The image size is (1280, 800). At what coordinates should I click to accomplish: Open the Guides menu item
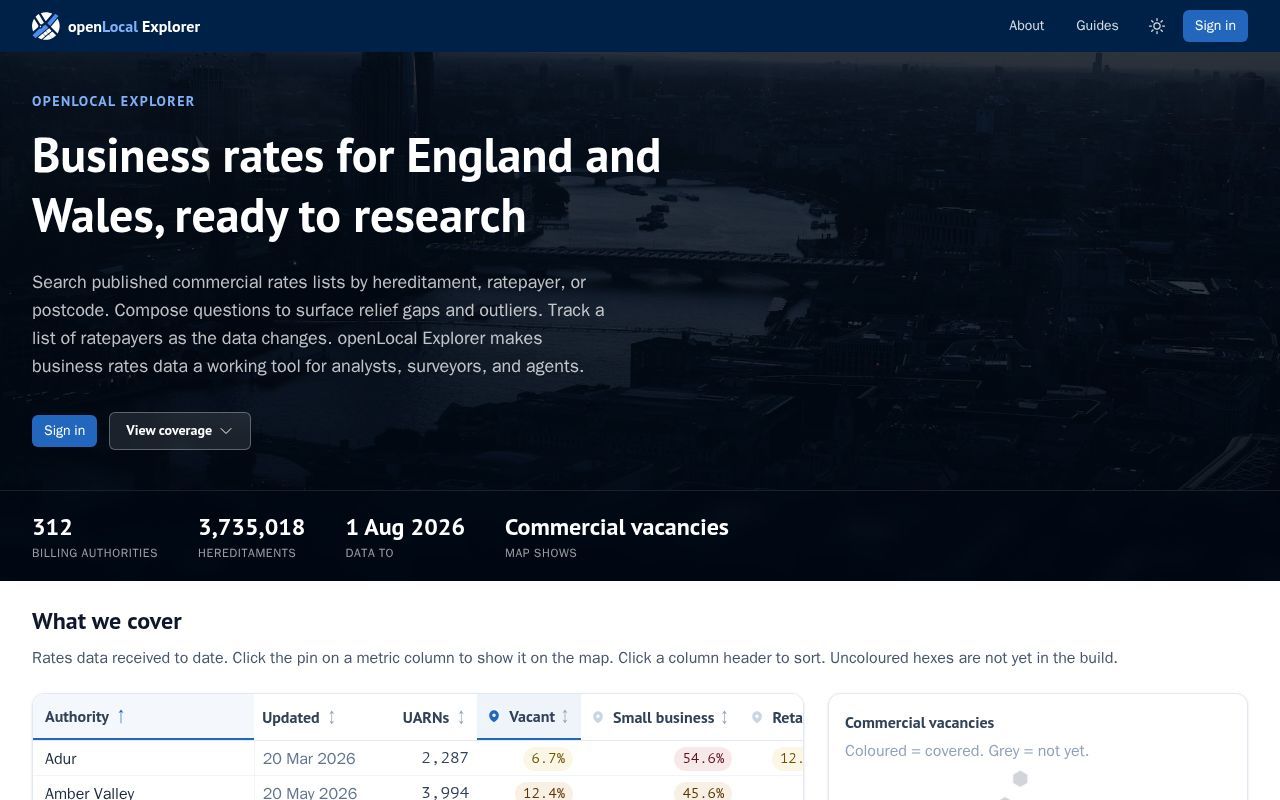pos(1097,26)
